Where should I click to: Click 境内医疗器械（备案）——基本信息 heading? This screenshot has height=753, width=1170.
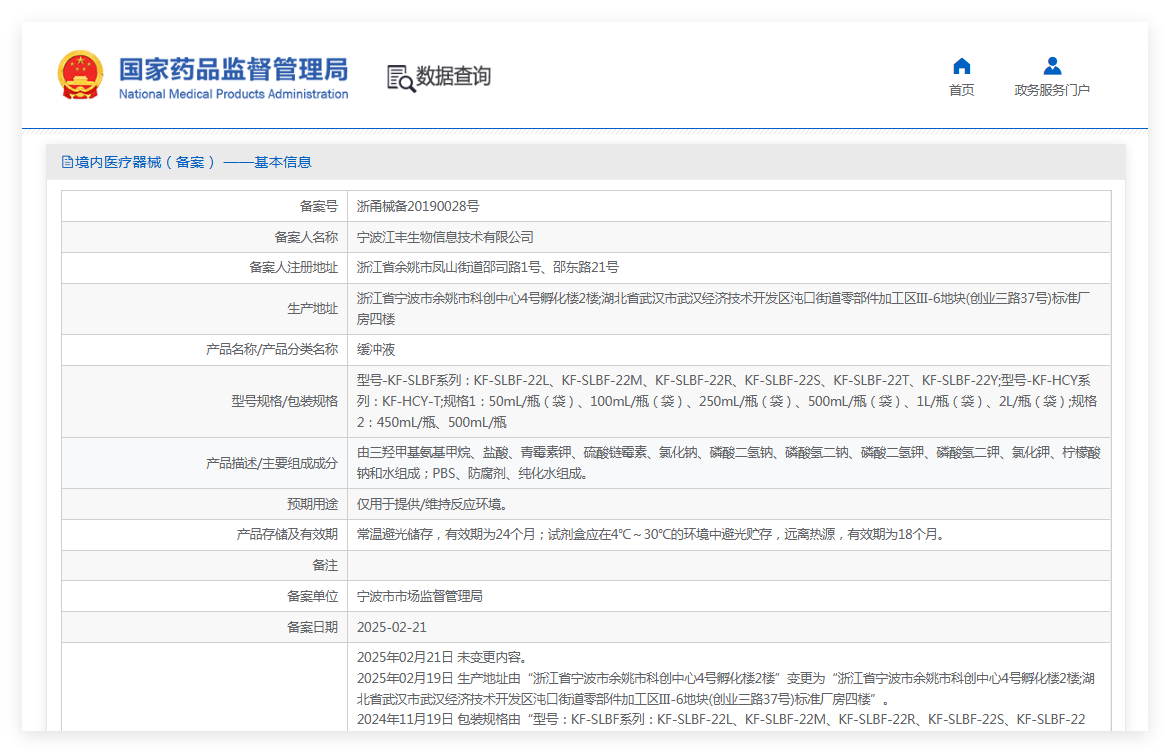(x=193, y=162)
